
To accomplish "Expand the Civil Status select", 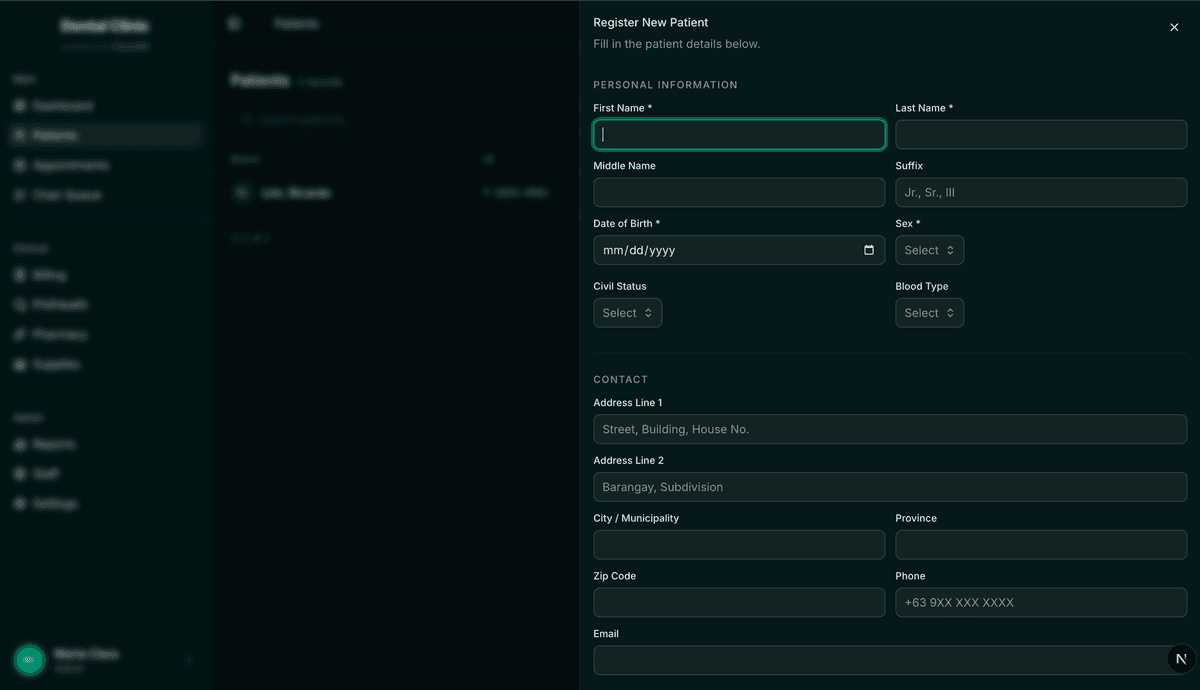I will [x=627, y=313].
